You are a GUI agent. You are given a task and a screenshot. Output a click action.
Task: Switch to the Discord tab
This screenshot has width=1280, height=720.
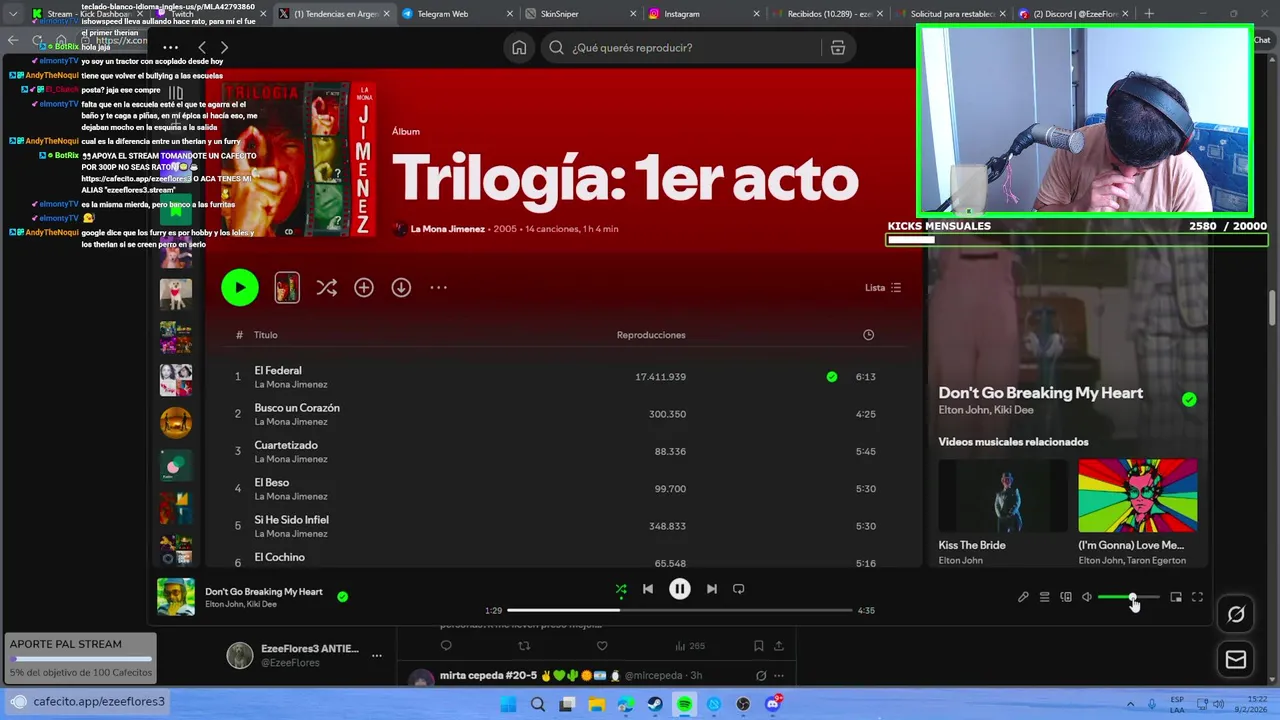click(x=1075, y=14)
